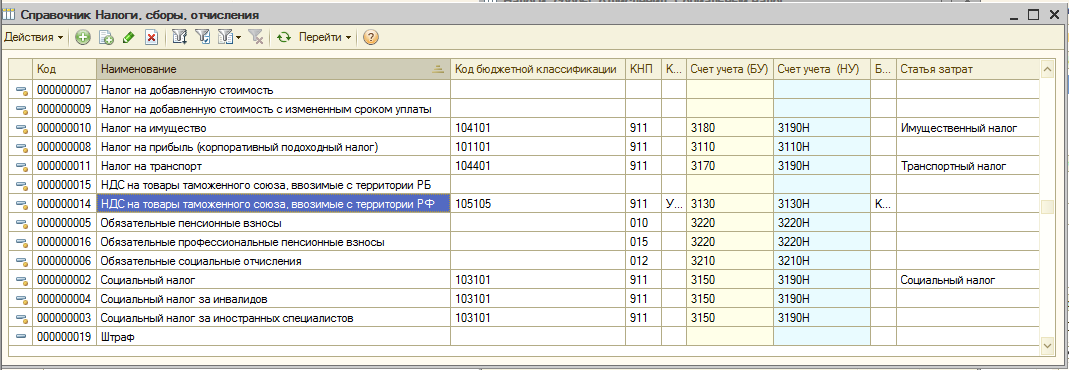The height and width of the screenshot is (370, 1069).
Task: Select the Штраф row name
Action: tap(273, 337)
